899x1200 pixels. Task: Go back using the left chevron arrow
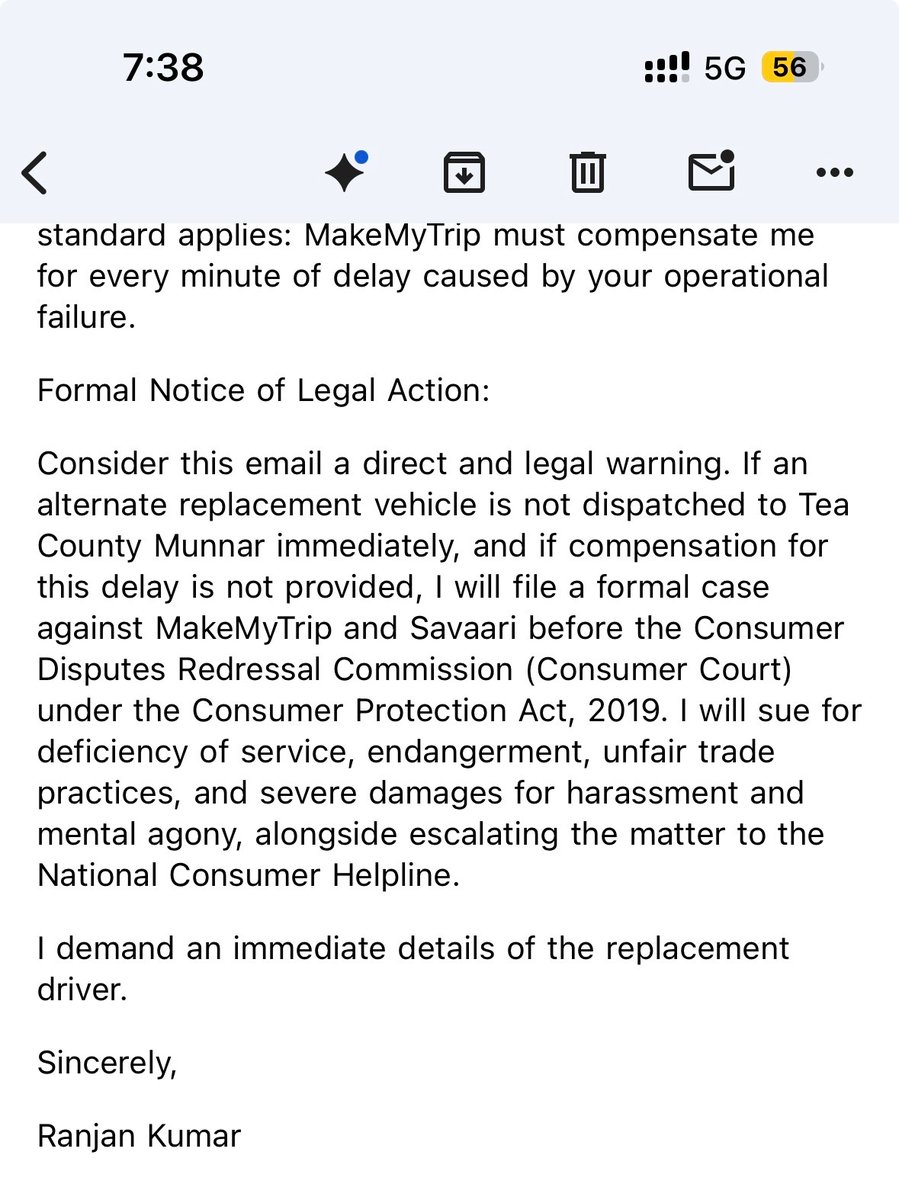[x=35, y=174]
